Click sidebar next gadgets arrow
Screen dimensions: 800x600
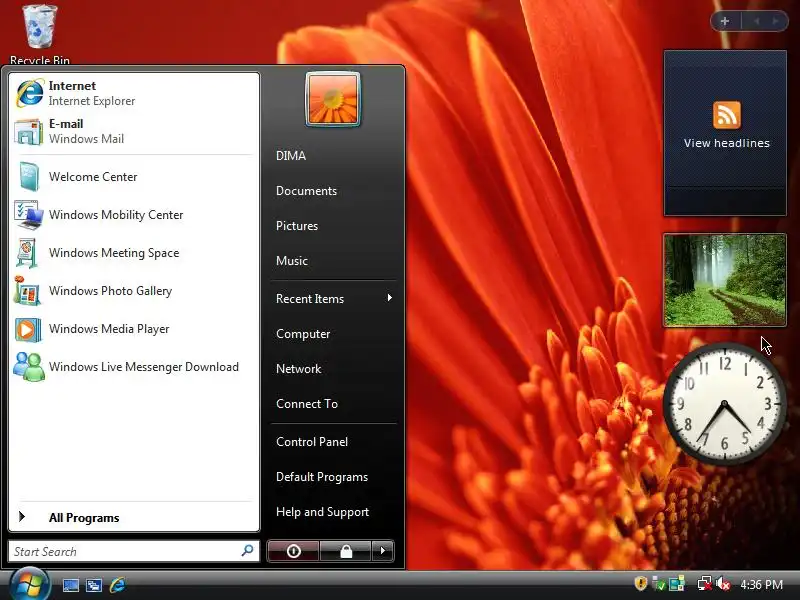[x=775, y=21]
